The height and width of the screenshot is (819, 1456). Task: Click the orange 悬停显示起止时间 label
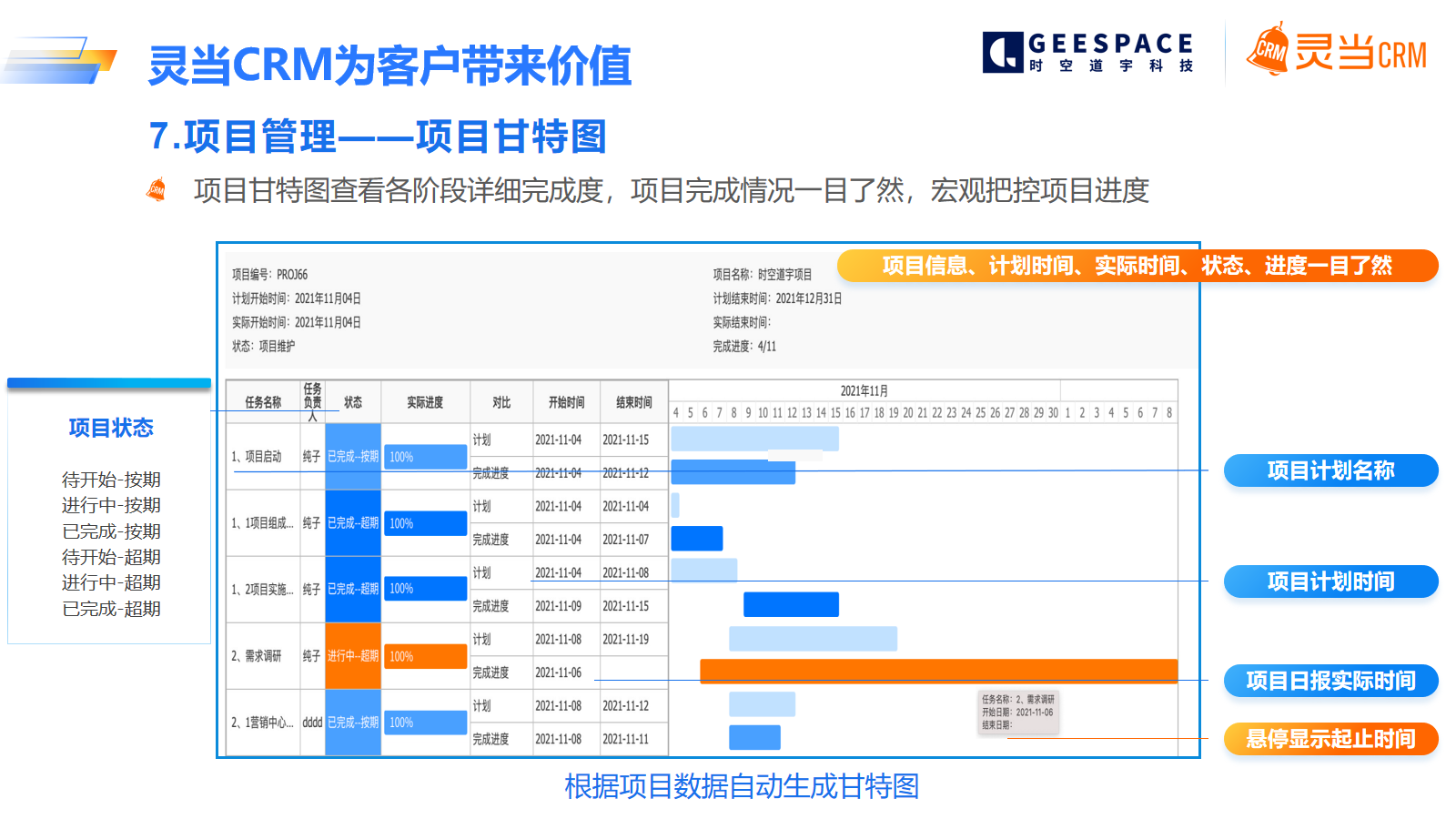coord(1330,739)
